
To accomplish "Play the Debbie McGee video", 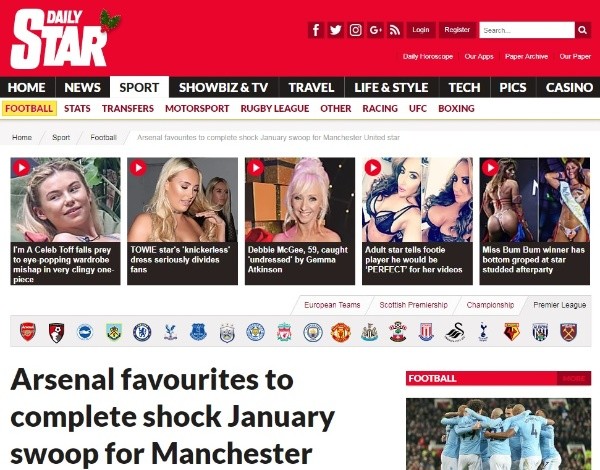I will point(256,168).
